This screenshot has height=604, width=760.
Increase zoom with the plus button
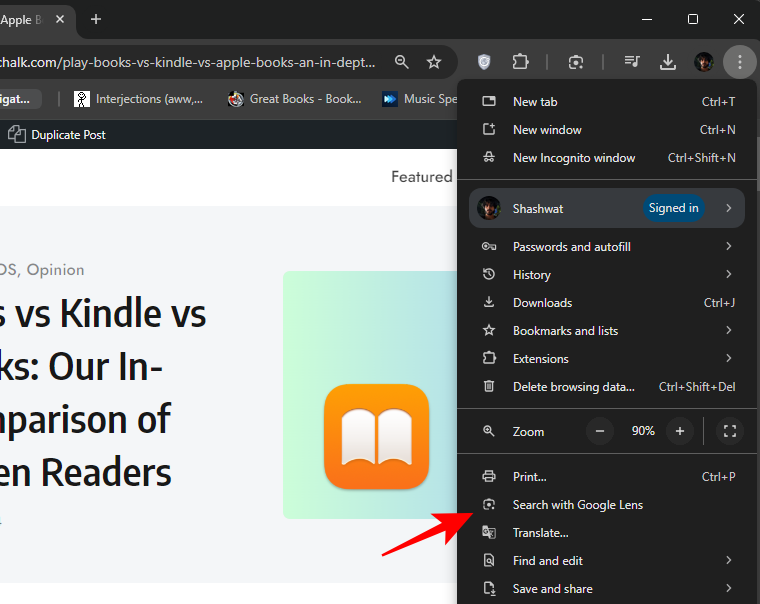pyautogui.click(x=680, y=431)
